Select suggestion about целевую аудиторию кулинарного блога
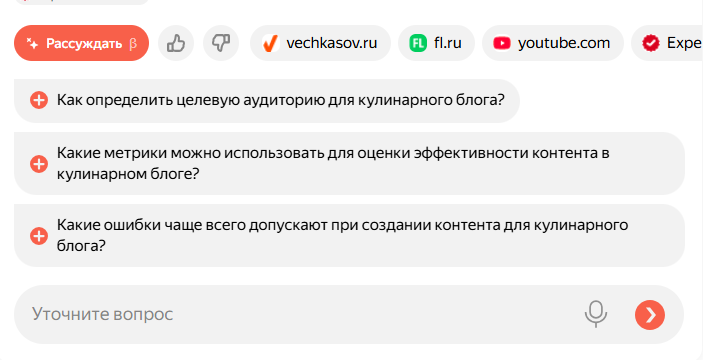703x360 pixels. pyautogui.click(x=267, y=100)
